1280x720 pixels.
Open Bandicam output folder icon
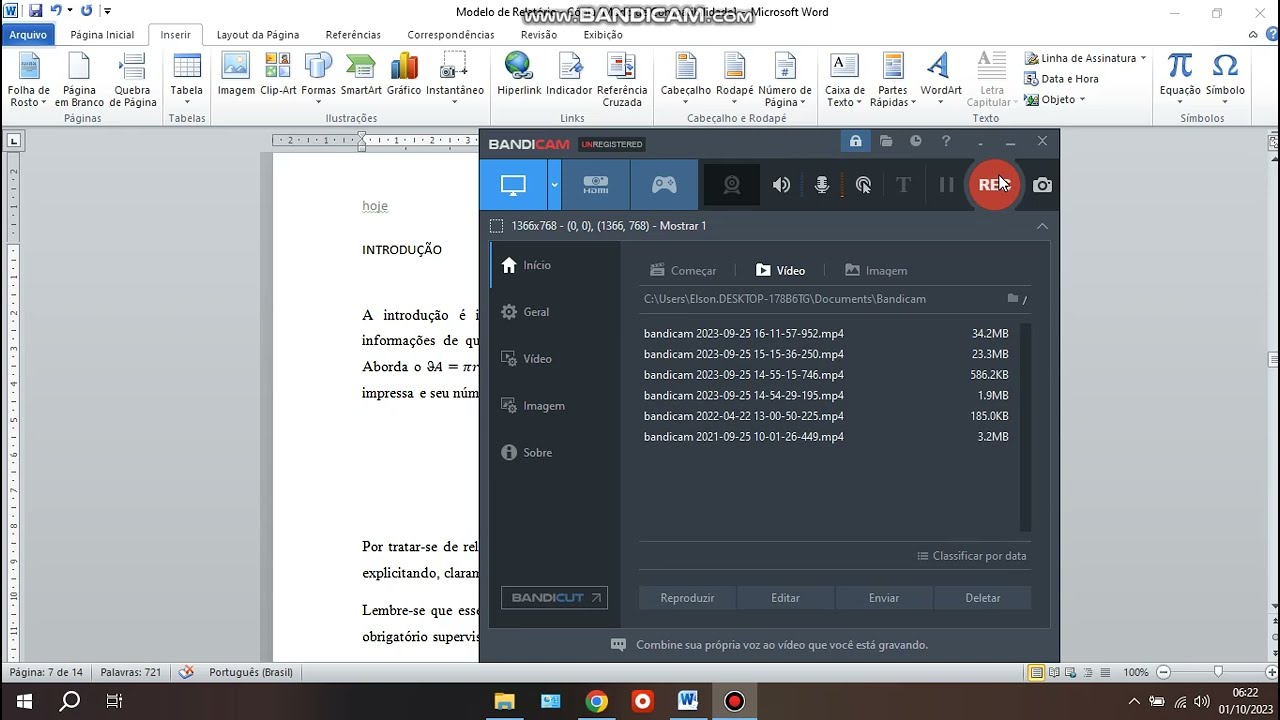click(886, 142)
